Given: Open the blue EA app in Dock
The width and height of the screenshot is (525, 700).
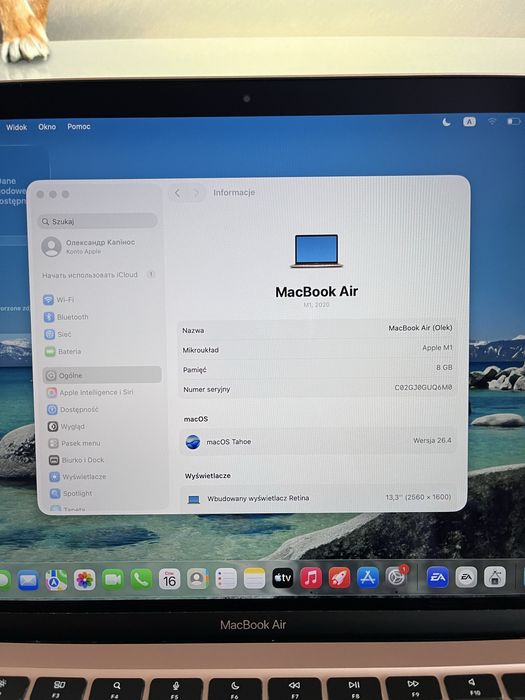Looking at the screenshot, I should coord(438,577).
